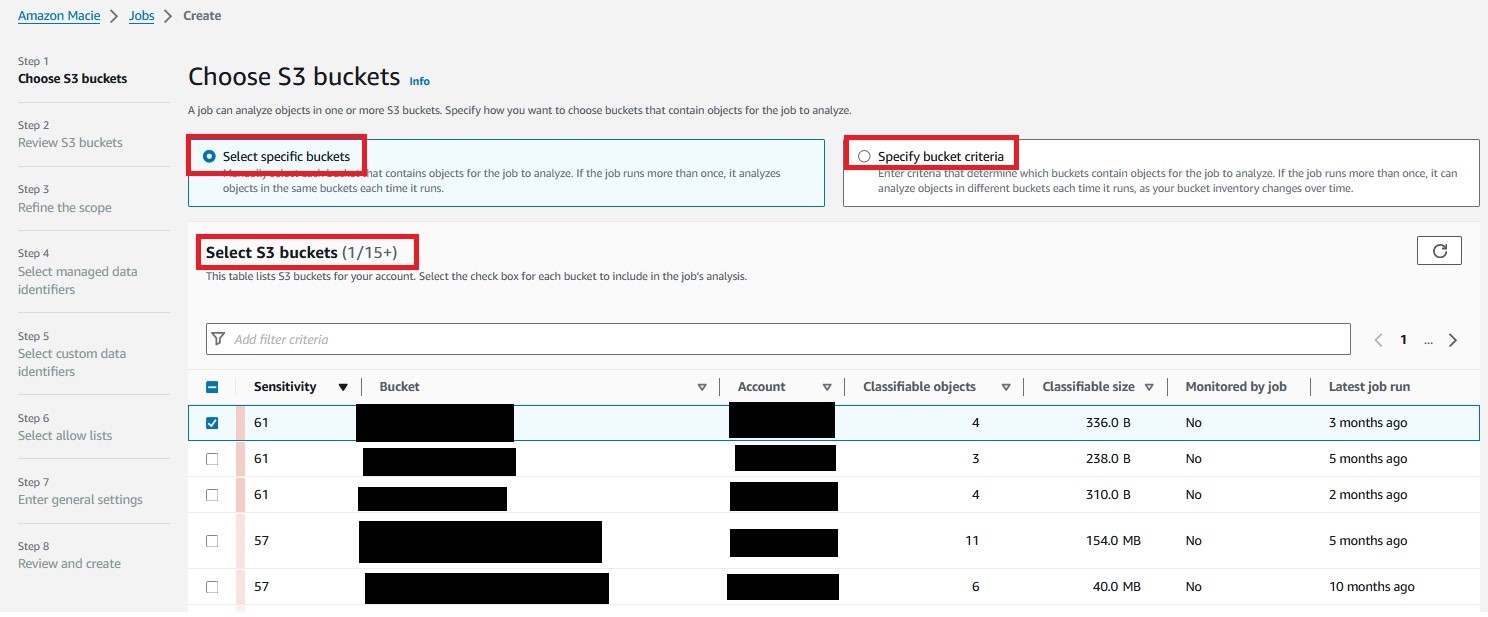Click '10 months ago' latest job run cell
Viewport: 1488px width, 617px height.
[1371, 587]
